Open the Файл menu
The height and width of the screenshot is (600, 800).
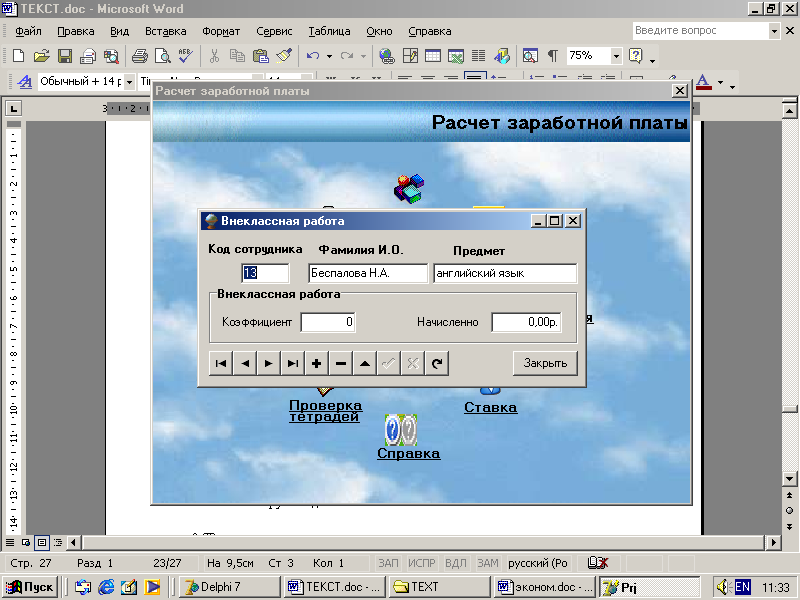[28, 31]
